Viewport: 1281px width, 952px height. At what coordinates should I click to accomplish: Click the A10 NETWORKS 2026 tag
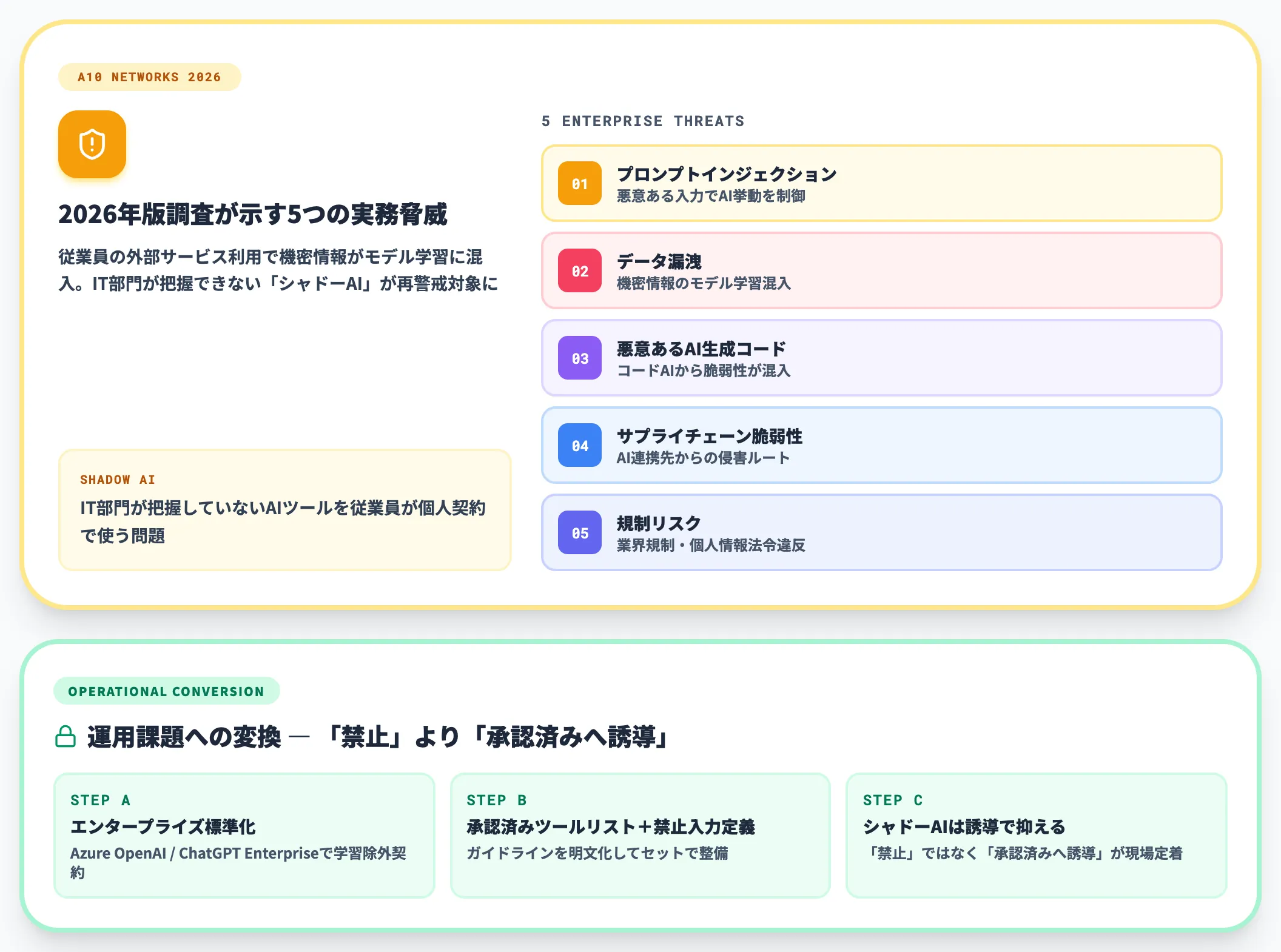pos(150,77)
